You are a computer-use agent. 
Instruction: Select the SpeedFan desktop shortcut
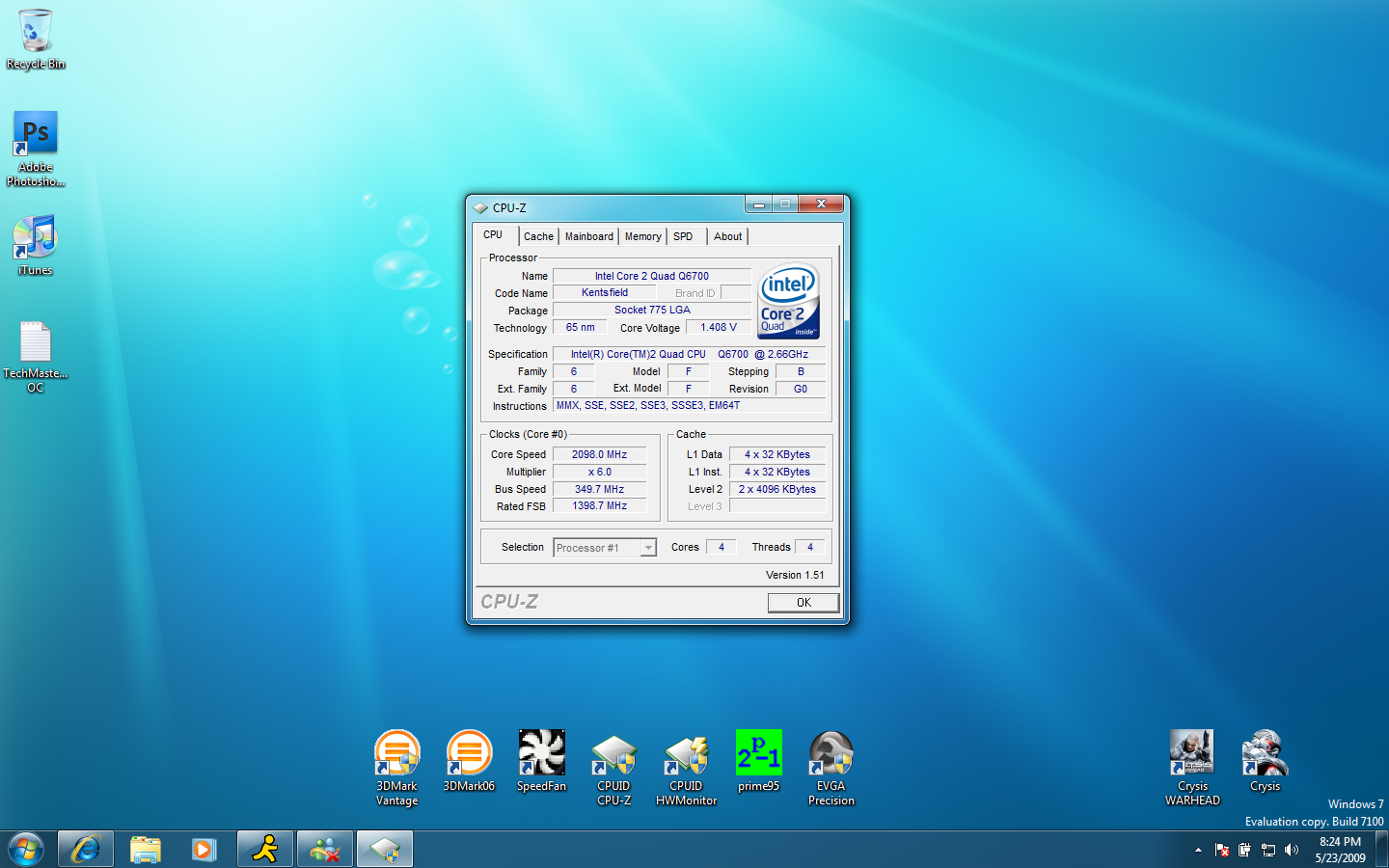[x=541, y=761]
